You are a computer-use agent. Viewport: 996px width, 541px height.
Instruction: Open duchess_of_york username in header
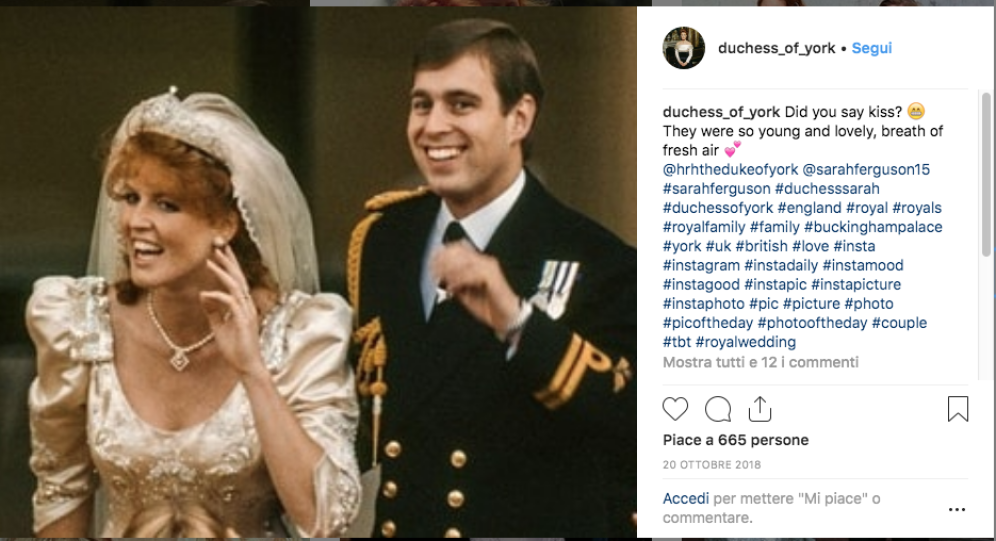click(777, 48)
